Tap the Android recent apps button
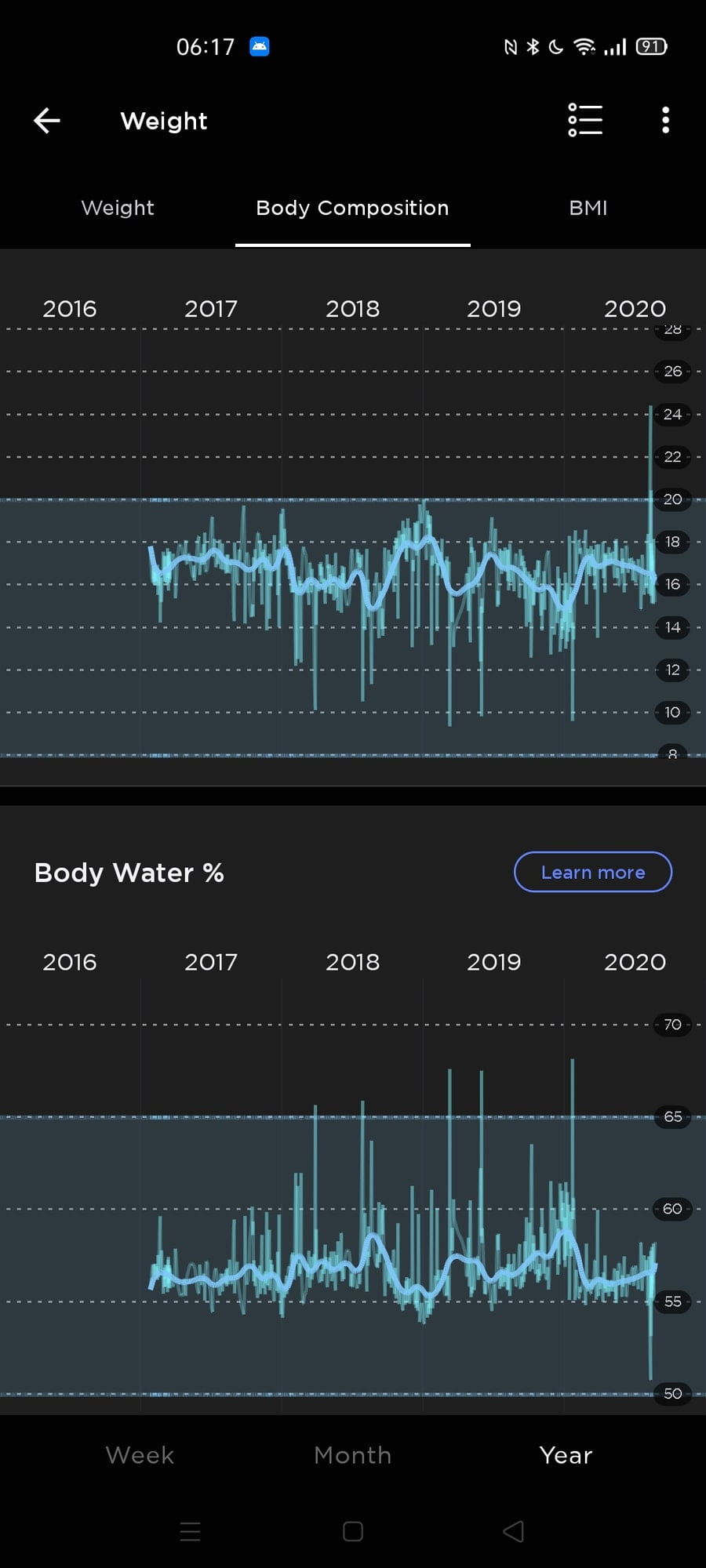This screenshot has width=706, height=1568. coord(191,1531)
